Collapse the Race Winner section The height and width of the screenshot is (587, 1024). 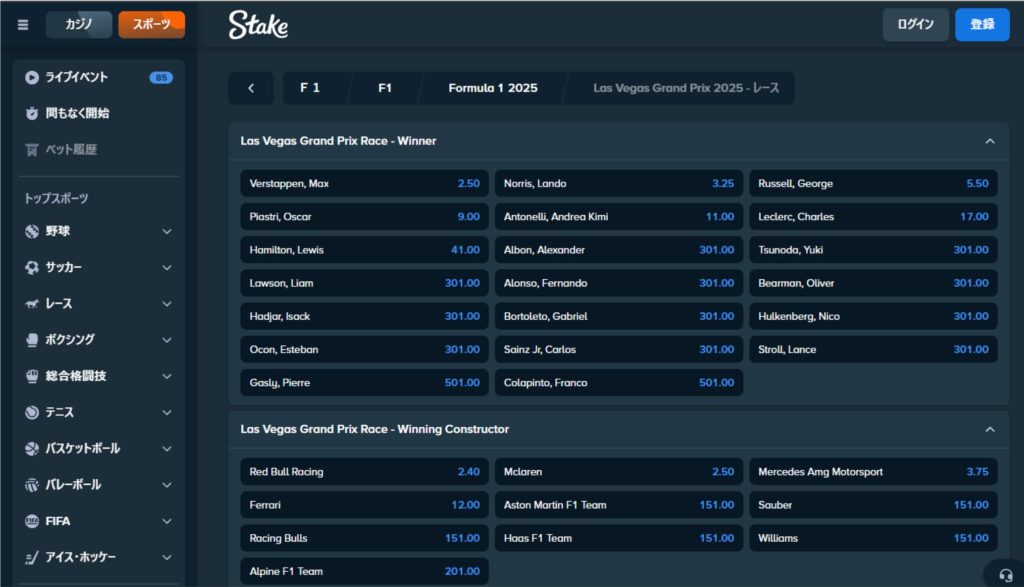[989, 141]
